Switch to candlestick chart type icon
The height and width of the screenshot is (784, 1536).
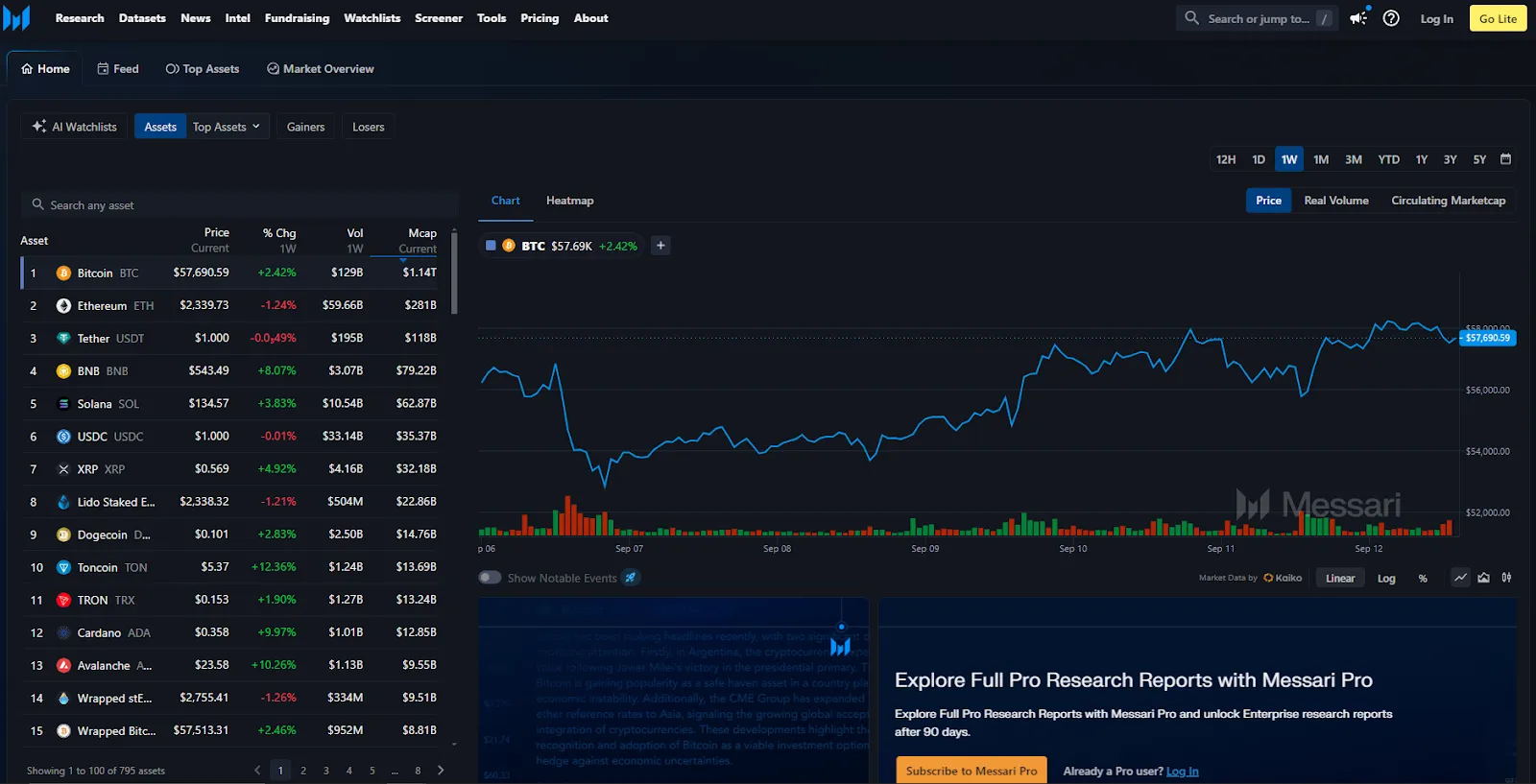pyautogui.click(x=1506, y=578)
